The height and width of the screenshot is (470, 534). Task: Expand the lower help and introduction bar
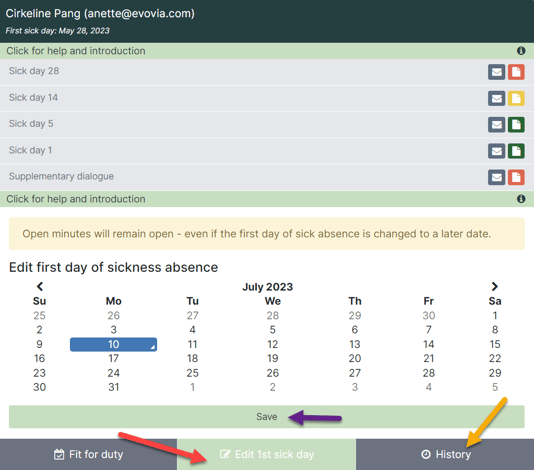(267, 199)
